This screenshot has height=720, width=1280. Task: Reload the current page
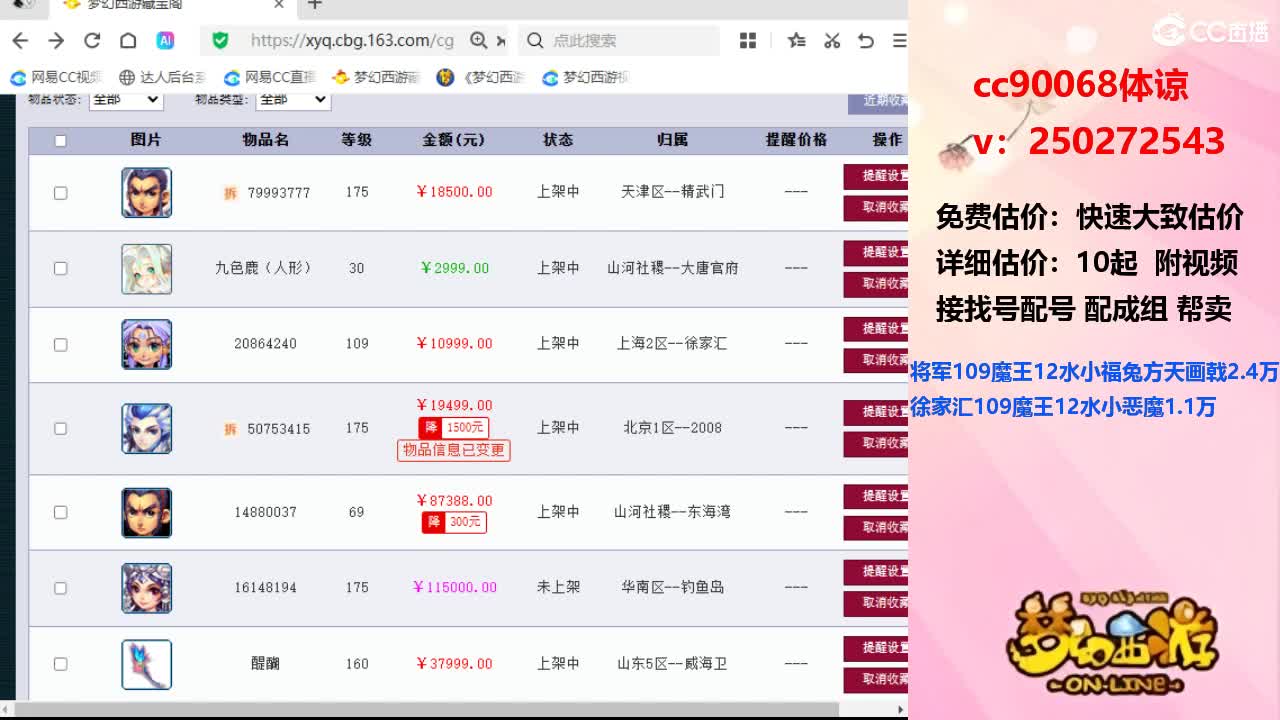[x=92, y=40]
